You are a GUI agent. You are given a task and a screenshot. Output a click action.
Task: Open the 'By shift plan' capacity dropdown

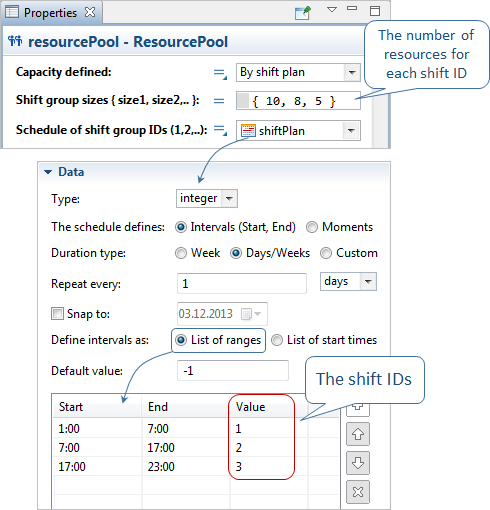(298, 72)
